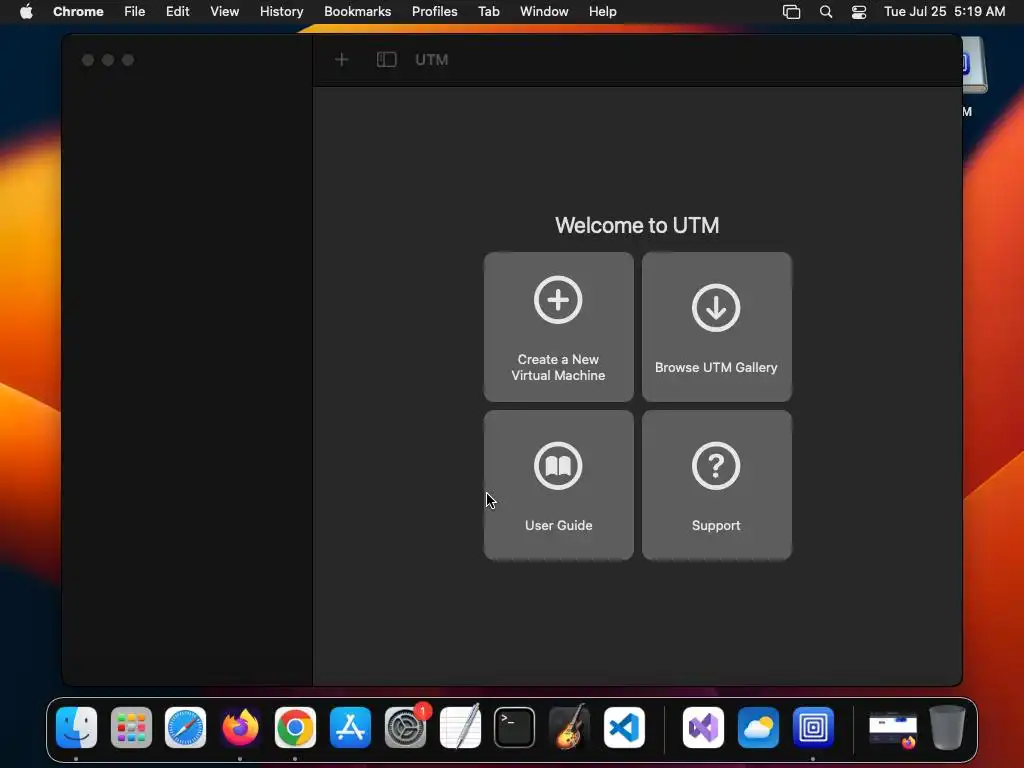Click Create a New Virtual Machine card
The image size is (1024, 768).
(x=558, y=327)
